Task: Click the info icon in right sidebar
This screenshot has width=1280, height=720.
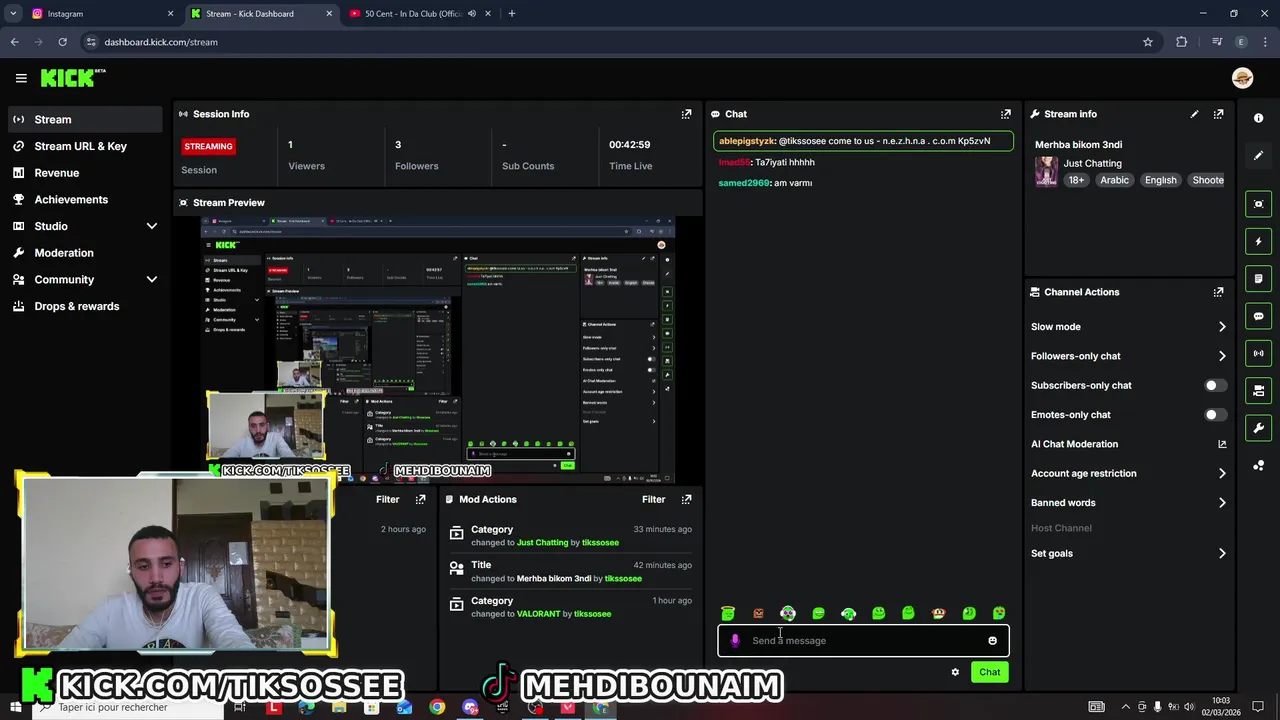Action: click(x=1258, y=118)
